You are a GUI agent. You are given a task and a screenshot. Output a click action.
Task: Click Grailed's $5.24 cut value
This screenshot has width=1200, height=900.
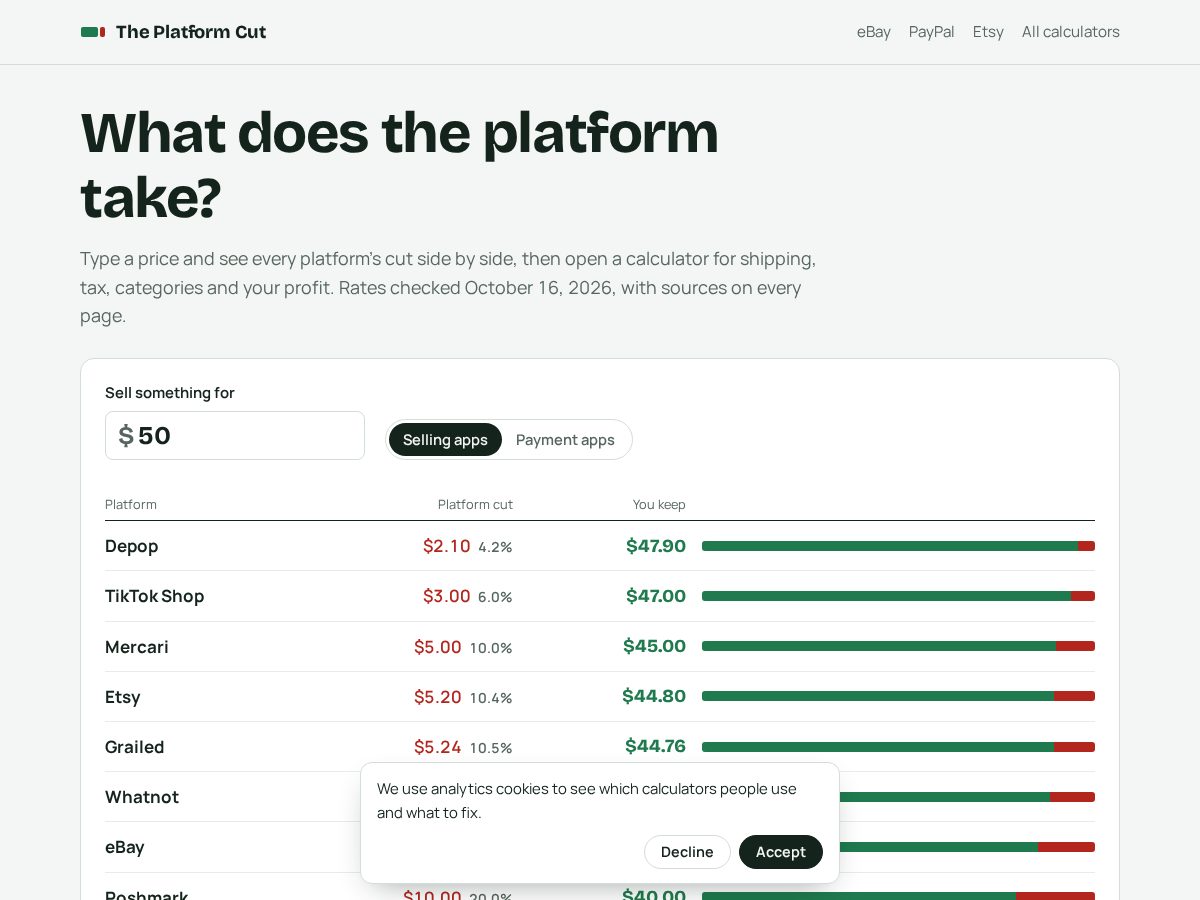pos(438,747)
